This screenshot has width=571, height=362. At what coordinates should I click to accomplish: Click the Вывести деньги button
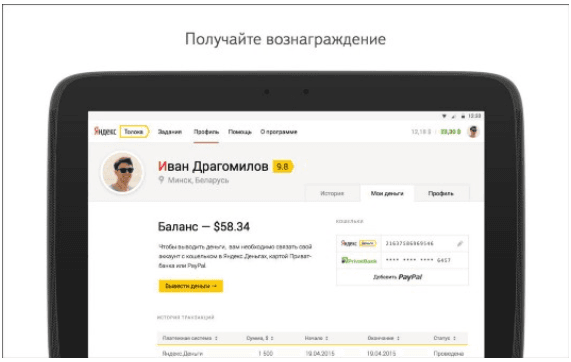[191, 286]
